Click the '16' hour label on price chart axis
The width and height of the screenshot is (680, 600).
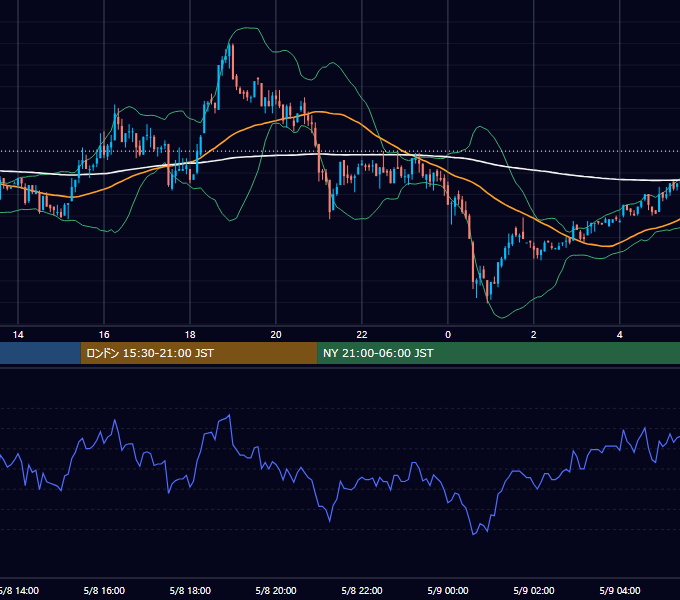[104, 335]
